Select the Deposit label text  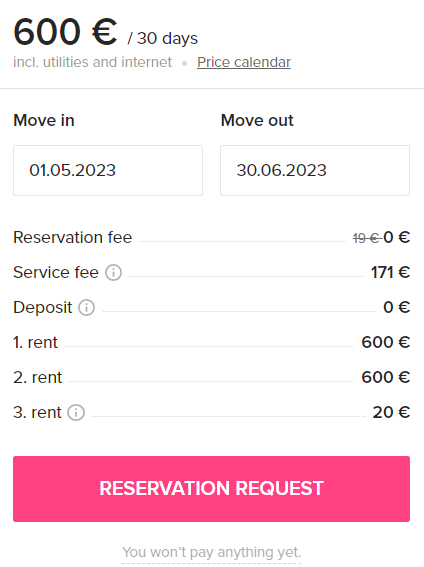click(43, 308)
